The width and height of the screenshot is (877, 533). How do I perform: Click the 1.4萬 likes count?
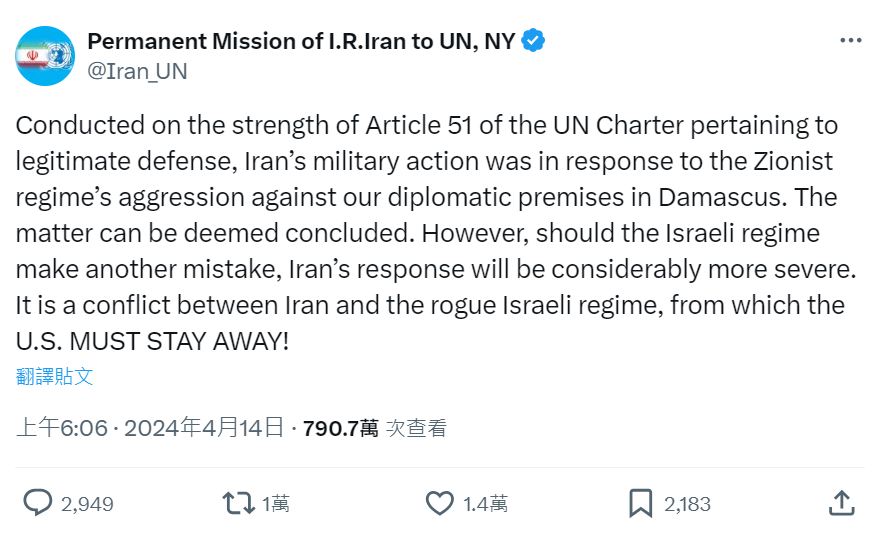point(485,504)
